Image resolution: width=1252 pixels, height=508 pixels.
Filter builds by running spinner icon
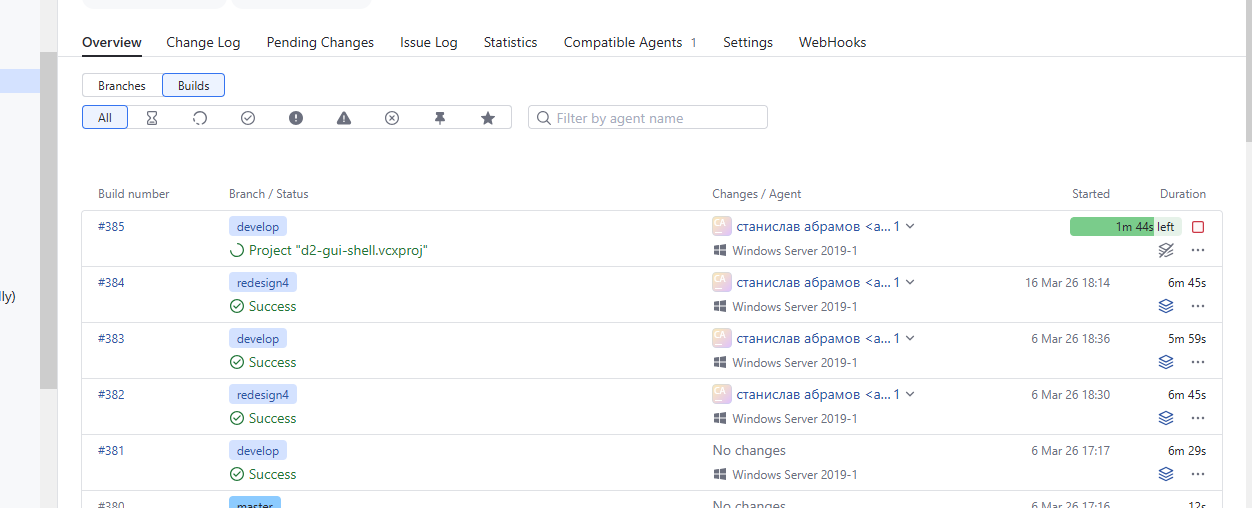200,118
